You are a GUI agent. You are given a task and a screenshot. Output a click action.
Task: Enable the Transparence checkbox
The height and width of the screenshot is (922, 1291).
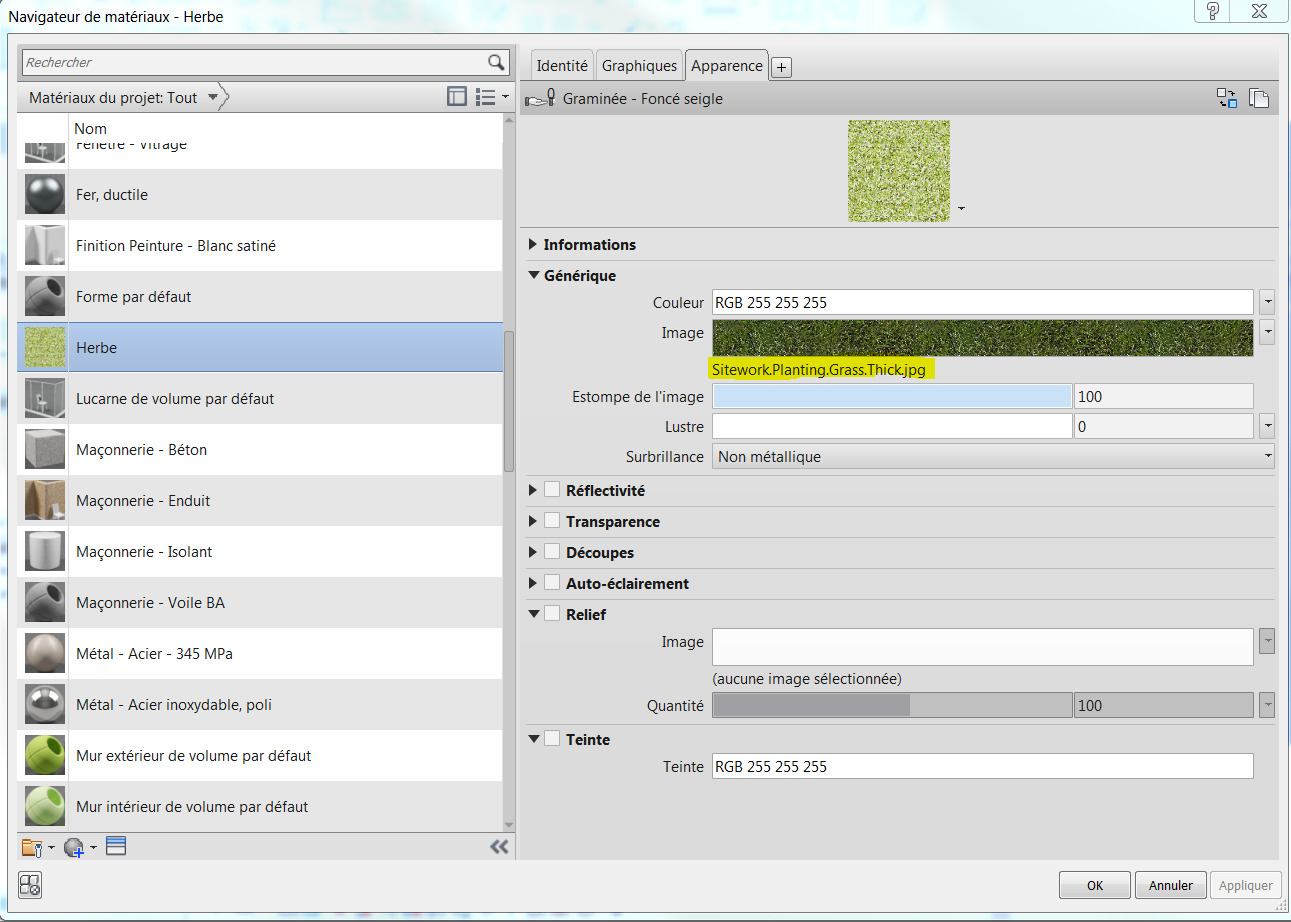552,521
